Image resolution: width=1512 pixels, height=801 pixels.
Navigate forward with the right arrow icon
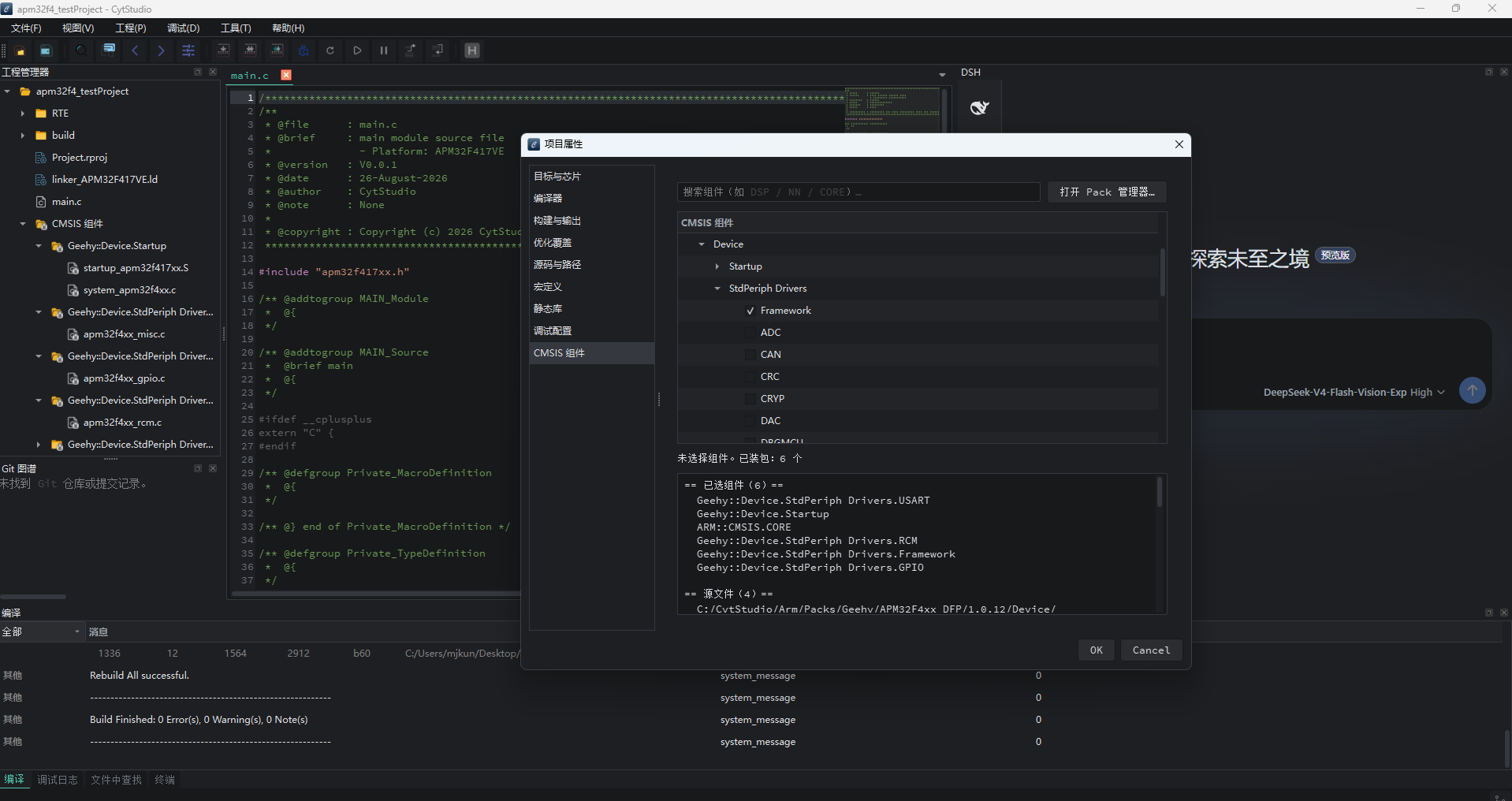[162, 50]
